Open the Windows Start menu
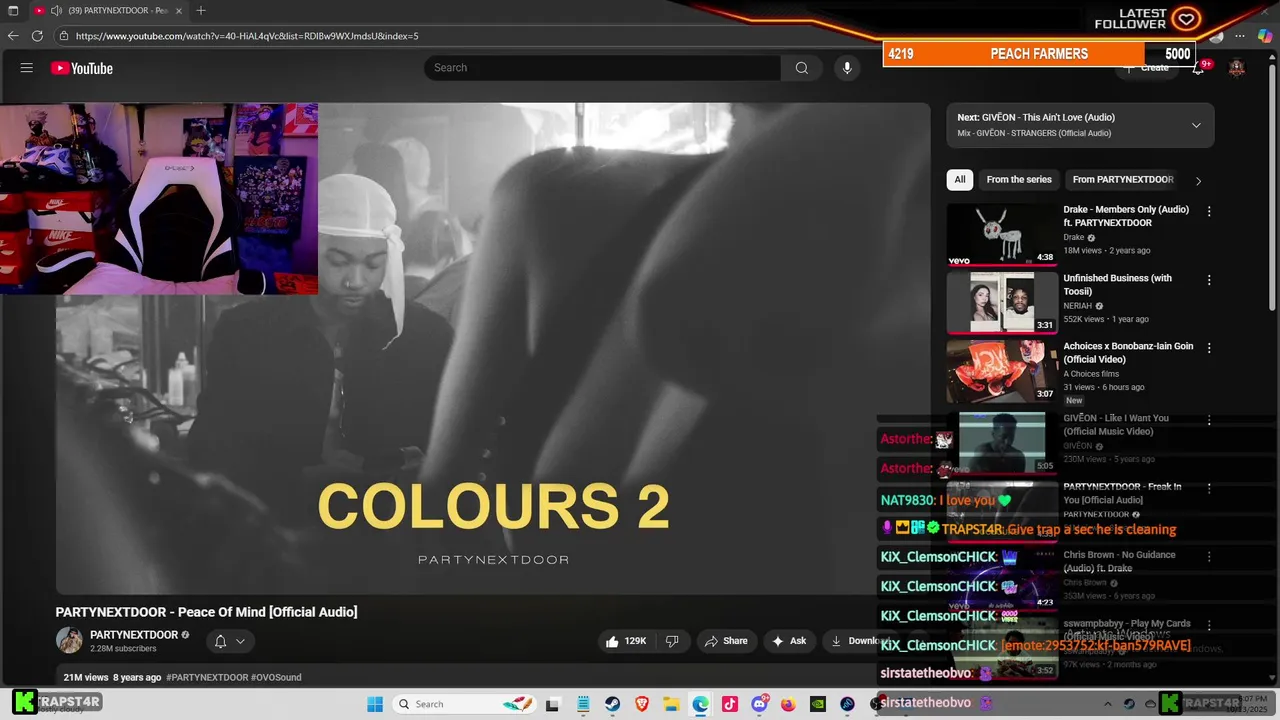Screen dimensions: 1280x720 coord(375,704)
